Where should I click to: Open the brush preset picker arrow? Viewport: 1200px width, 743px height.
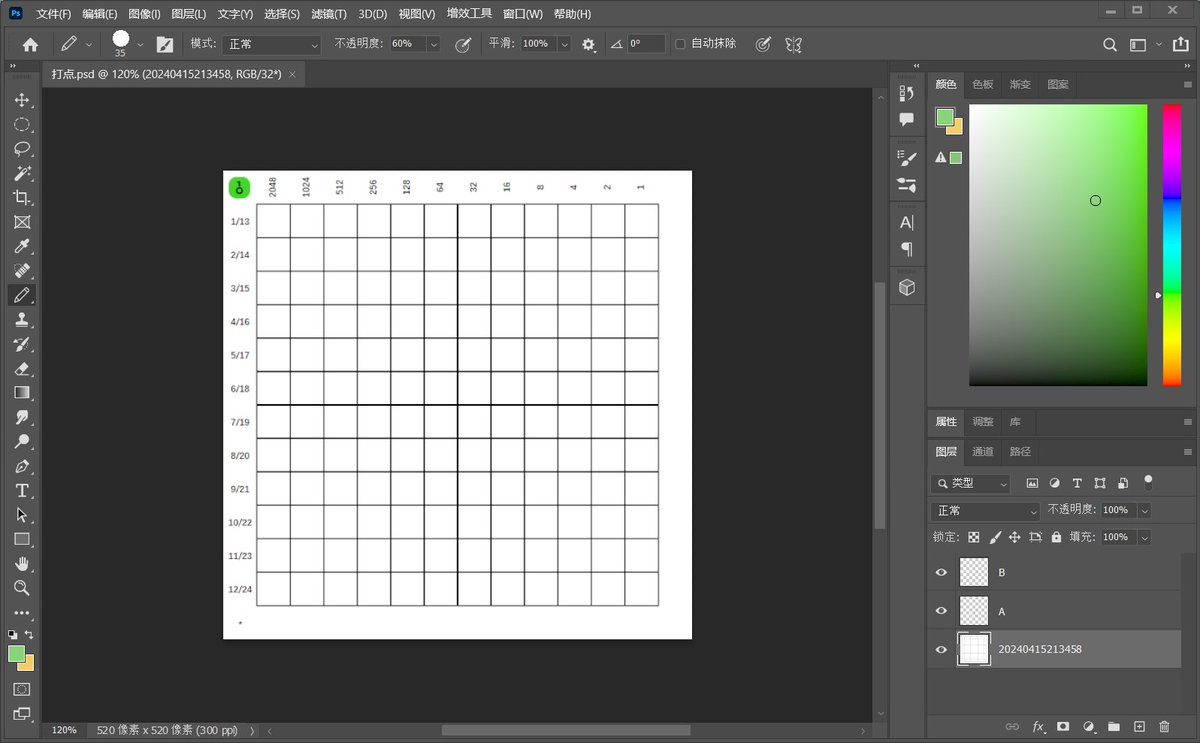(x=140, y=44)
